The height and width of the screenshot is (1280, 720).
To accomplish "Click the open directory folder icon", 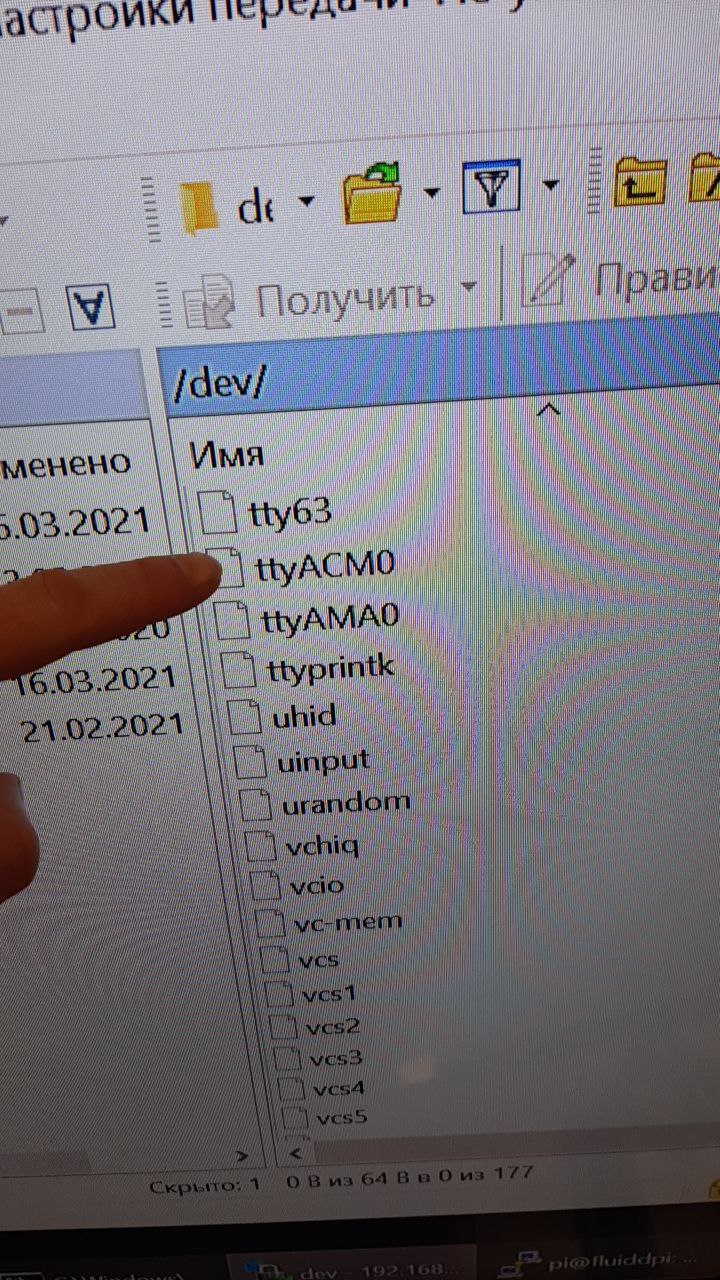I will [x=372, y=193].
